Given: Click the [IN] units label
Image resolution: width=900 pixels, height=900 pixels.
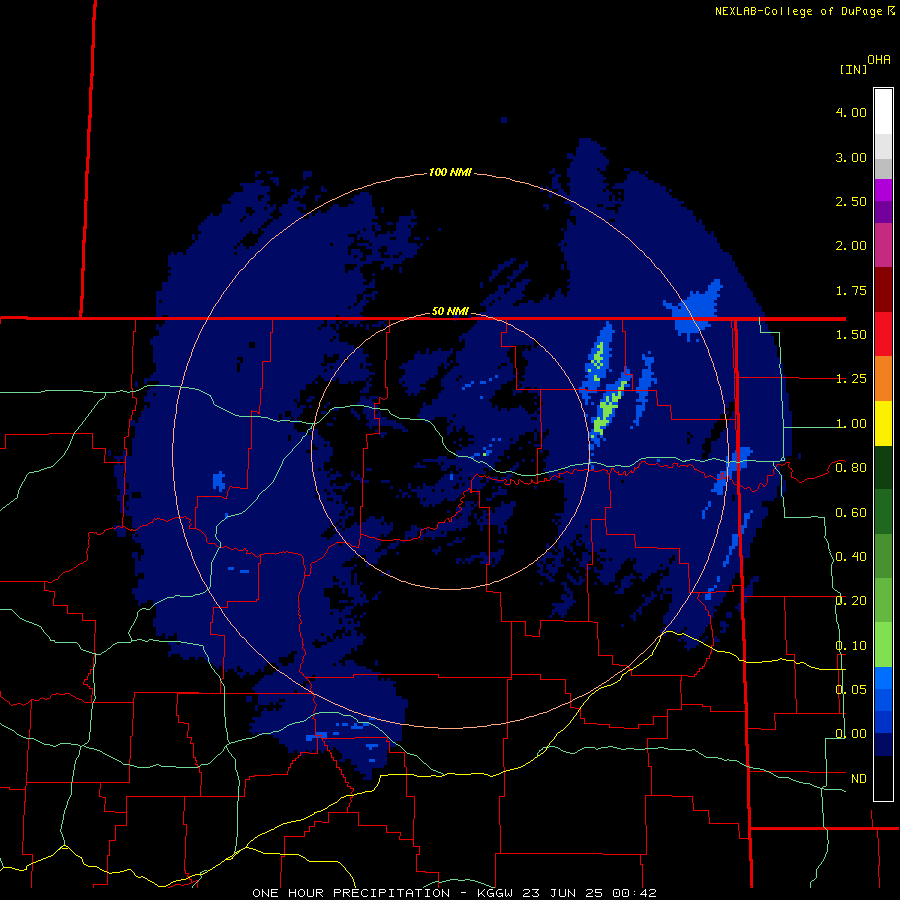Looking at the screenshot, I should click(x=853, y=69).
